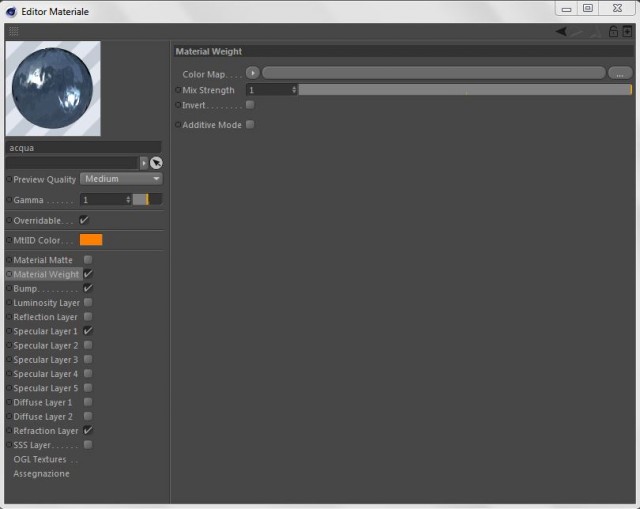Click the Color Map triangle button
This screenshot has width=640, height=509.
(x=253, y=73)
